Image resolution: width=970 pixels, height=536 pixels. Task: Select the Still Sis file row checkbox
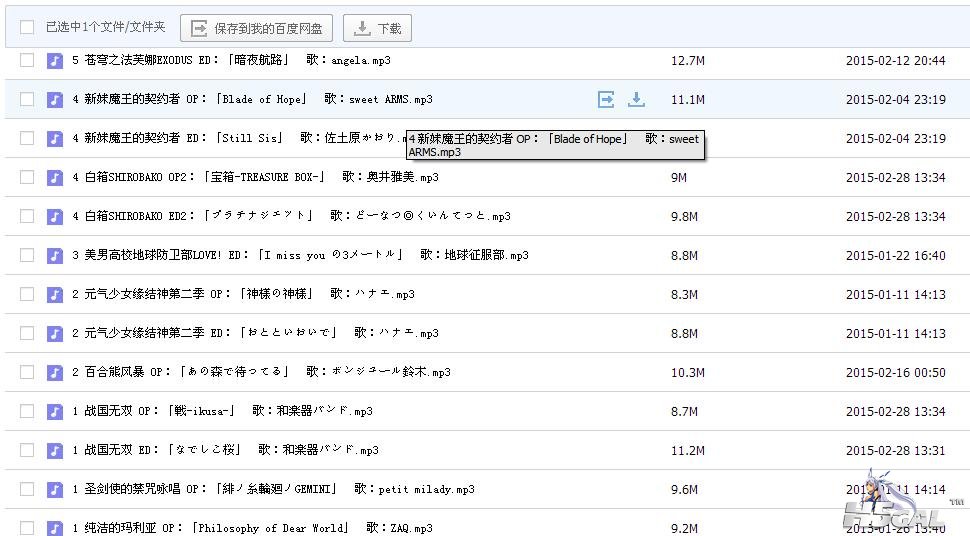pyautogui.click(x=27, y=138)
